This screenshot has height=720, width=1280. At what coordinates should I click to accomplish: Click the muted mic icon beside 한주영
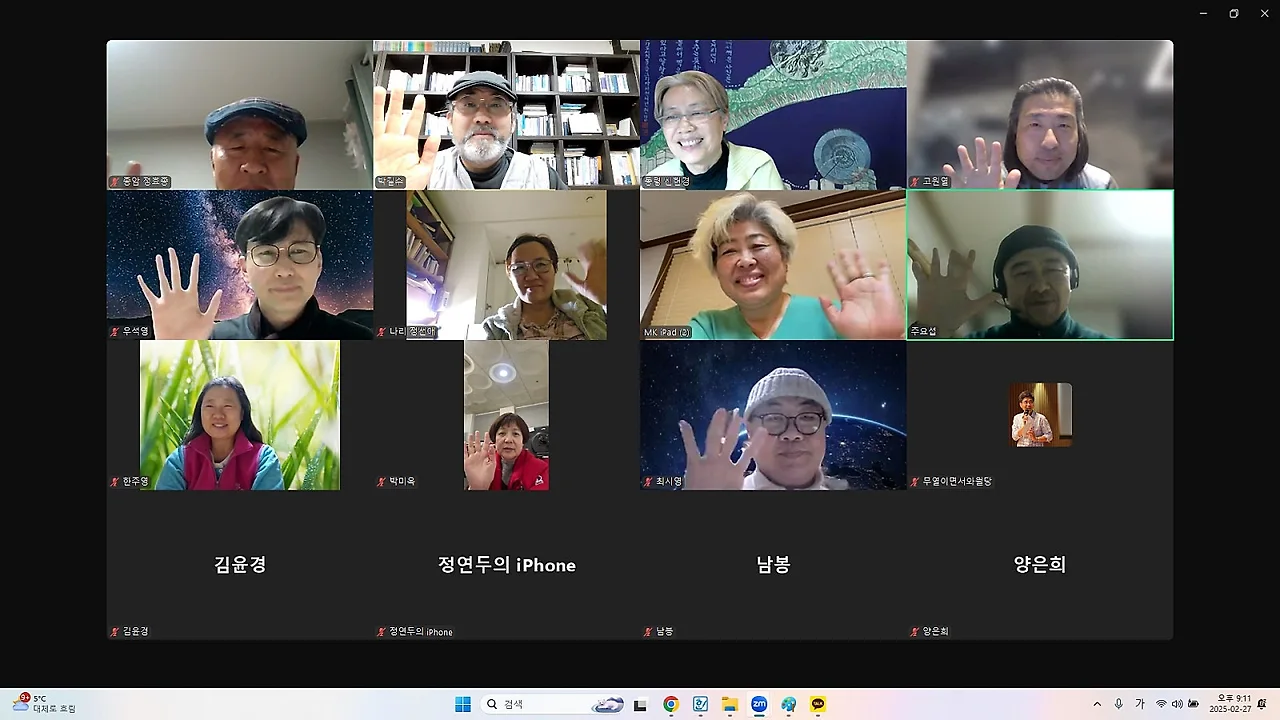(x=115, y=481)
